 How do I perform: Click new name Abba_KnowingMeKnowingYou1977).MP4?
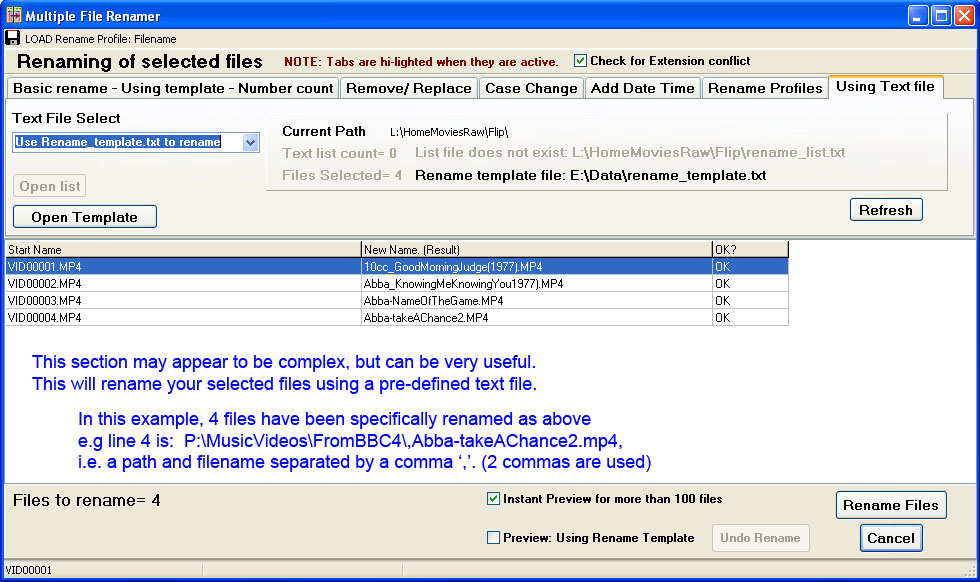tap(463, 284)
